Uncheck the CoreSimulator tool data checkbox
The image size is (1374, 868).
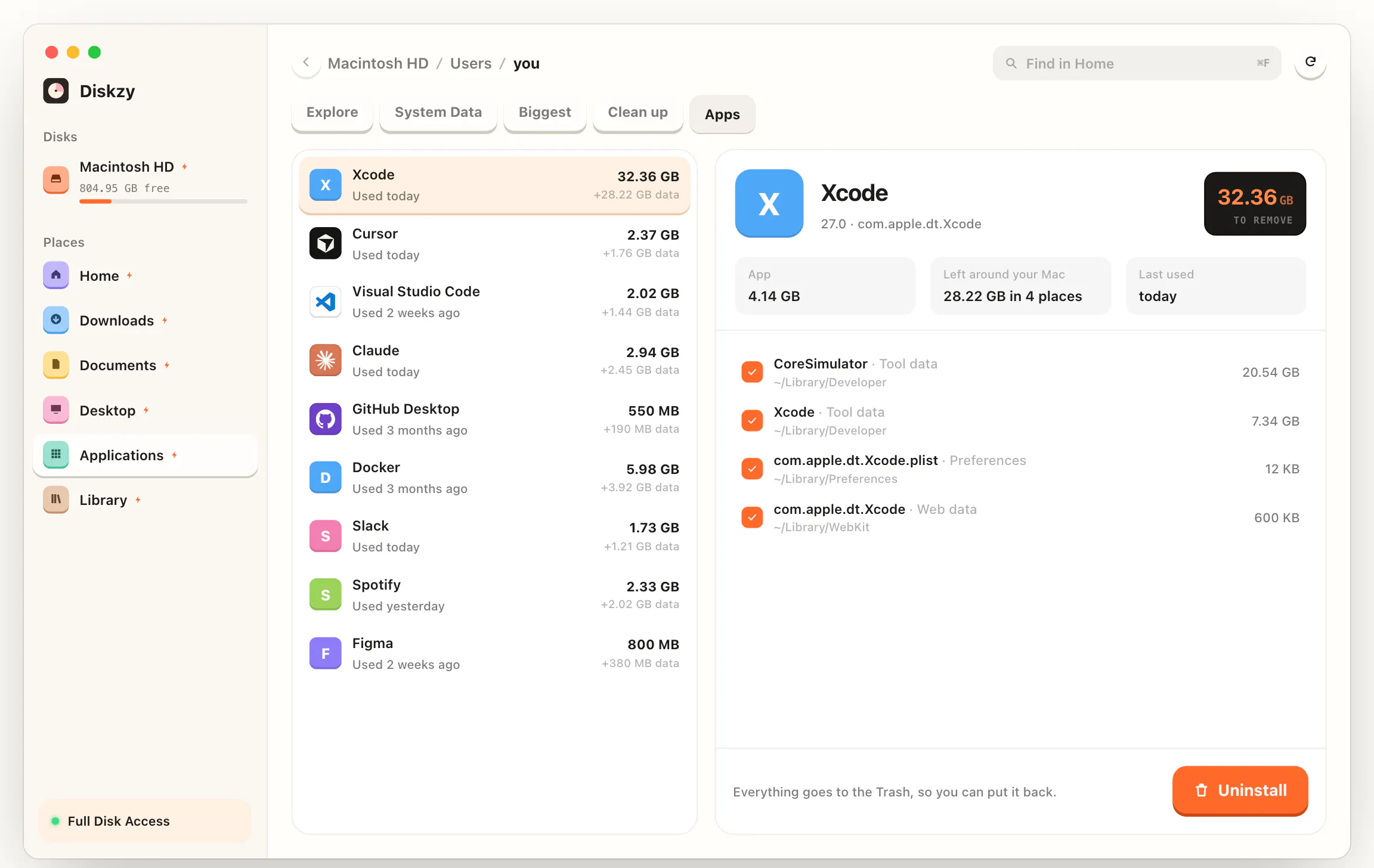[x=752, y=372]
